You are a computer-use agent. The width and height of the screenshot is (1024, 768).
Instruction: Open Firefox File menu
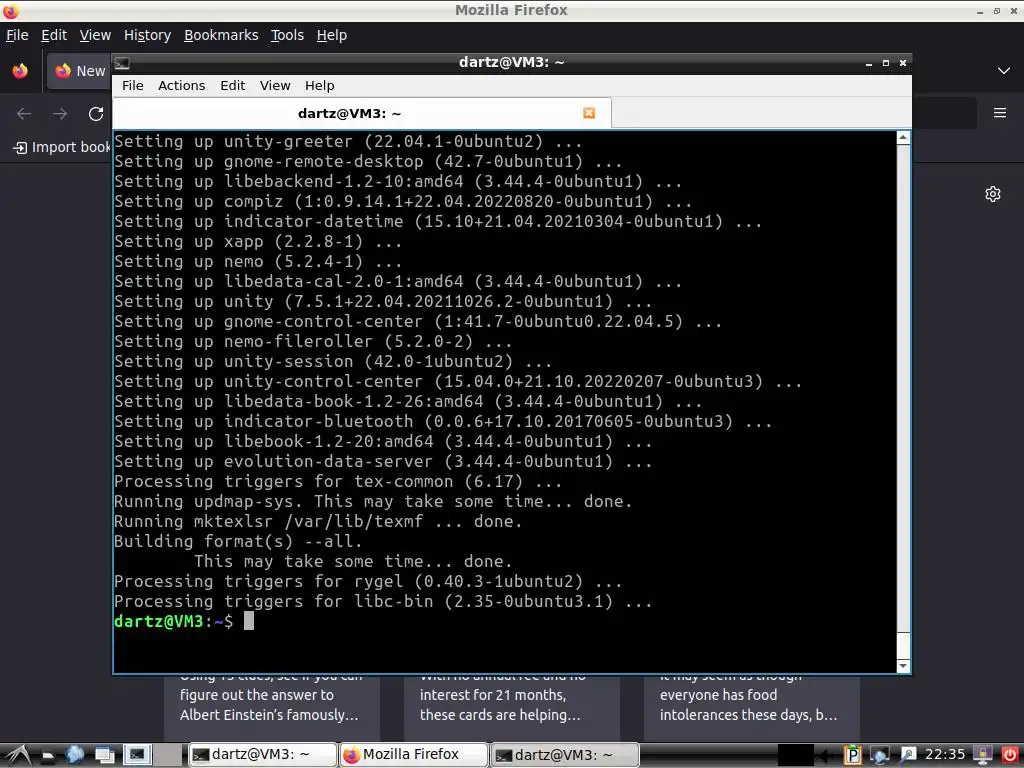point(17,35)
